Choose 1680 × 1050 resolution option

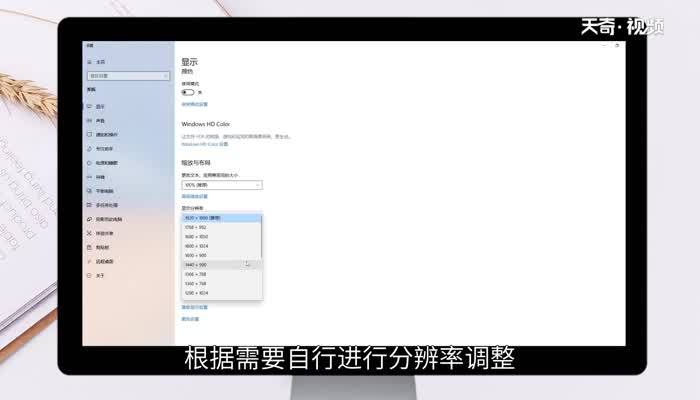tap(221, 237)
